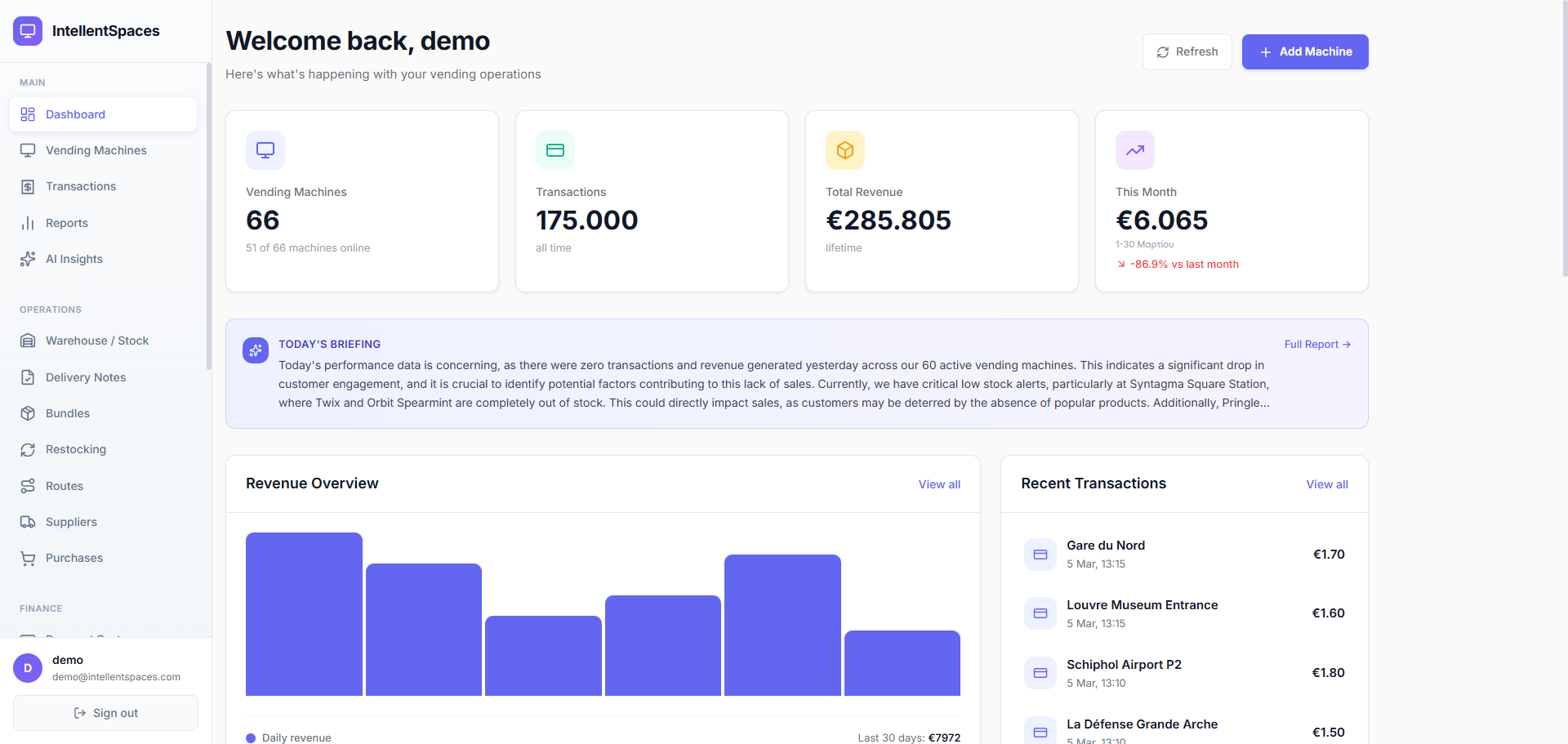Image resolution: width=1568 pixels, height=744 pixels.
Task: Click demo@intellentspaces.com email text
Action: coord(116,677)
